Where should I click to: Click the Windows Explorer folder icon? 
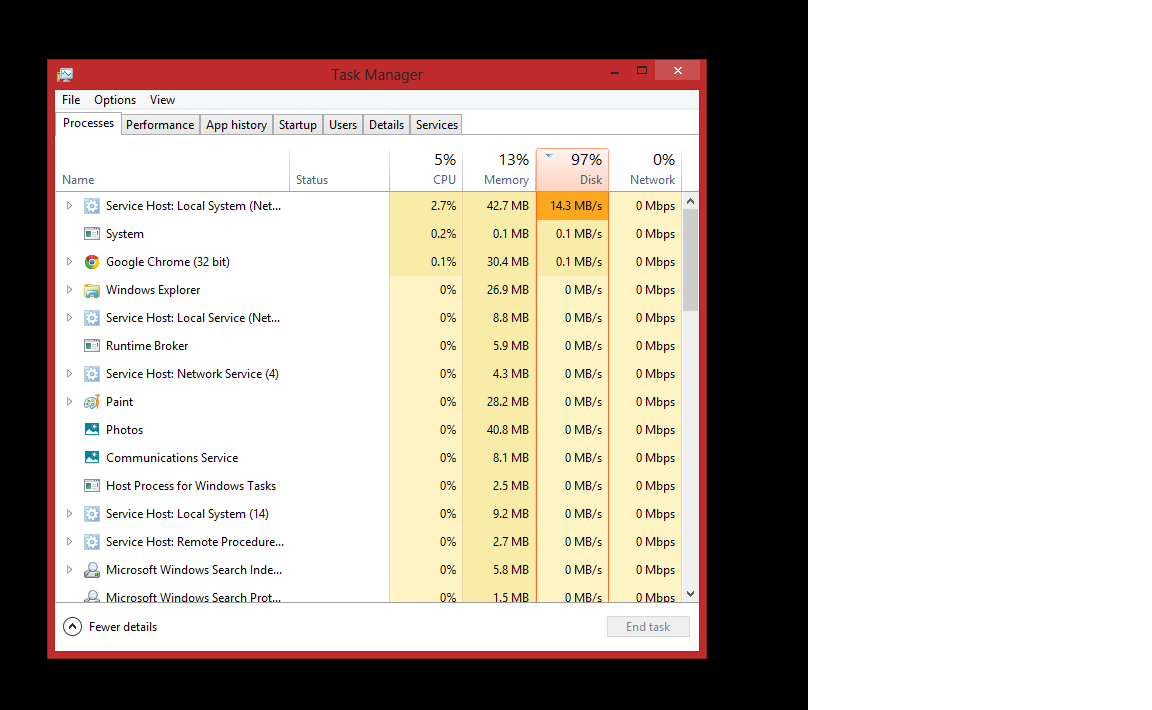coord(92,290)
